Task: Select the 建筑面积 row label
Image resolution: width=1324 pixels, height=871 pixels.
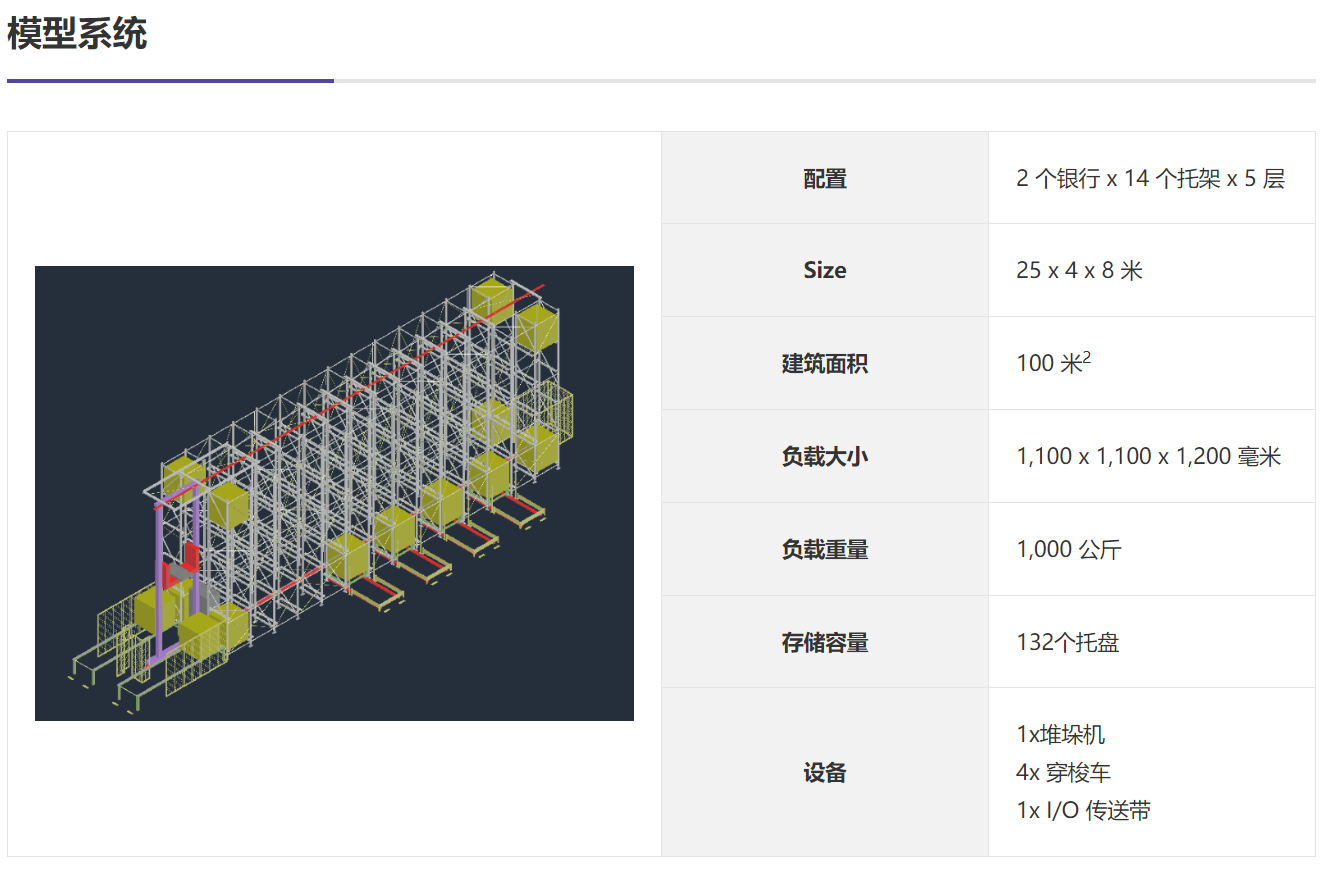Action: (825, 363)
